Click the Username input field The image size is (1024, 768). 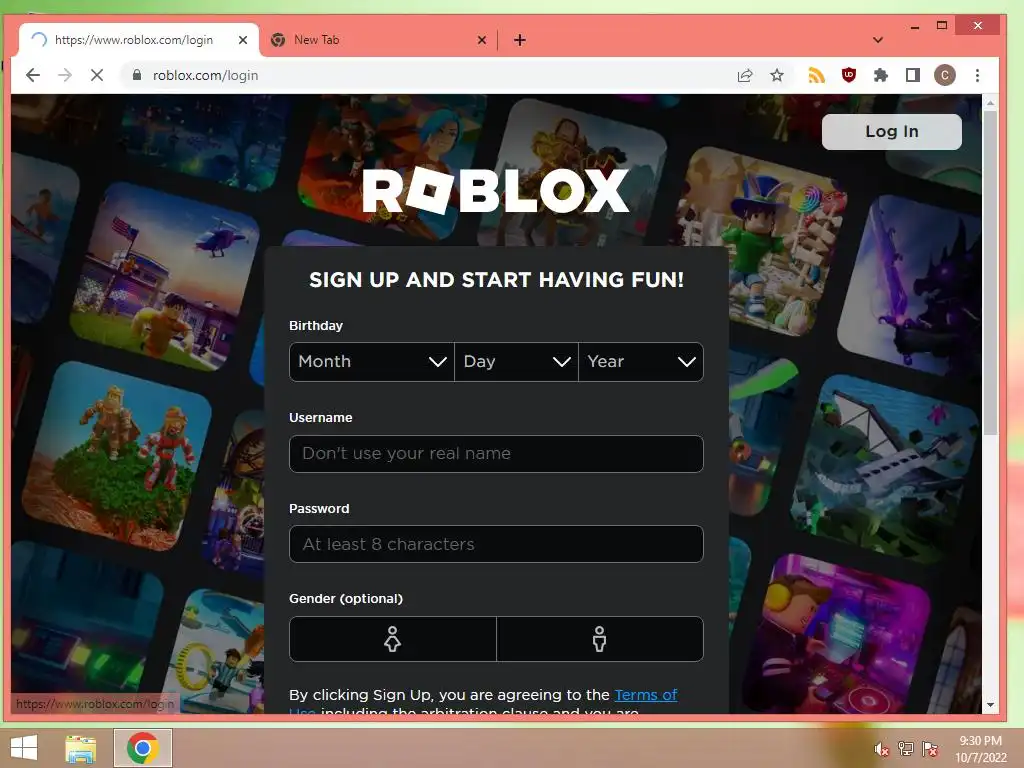click(496, 453)
